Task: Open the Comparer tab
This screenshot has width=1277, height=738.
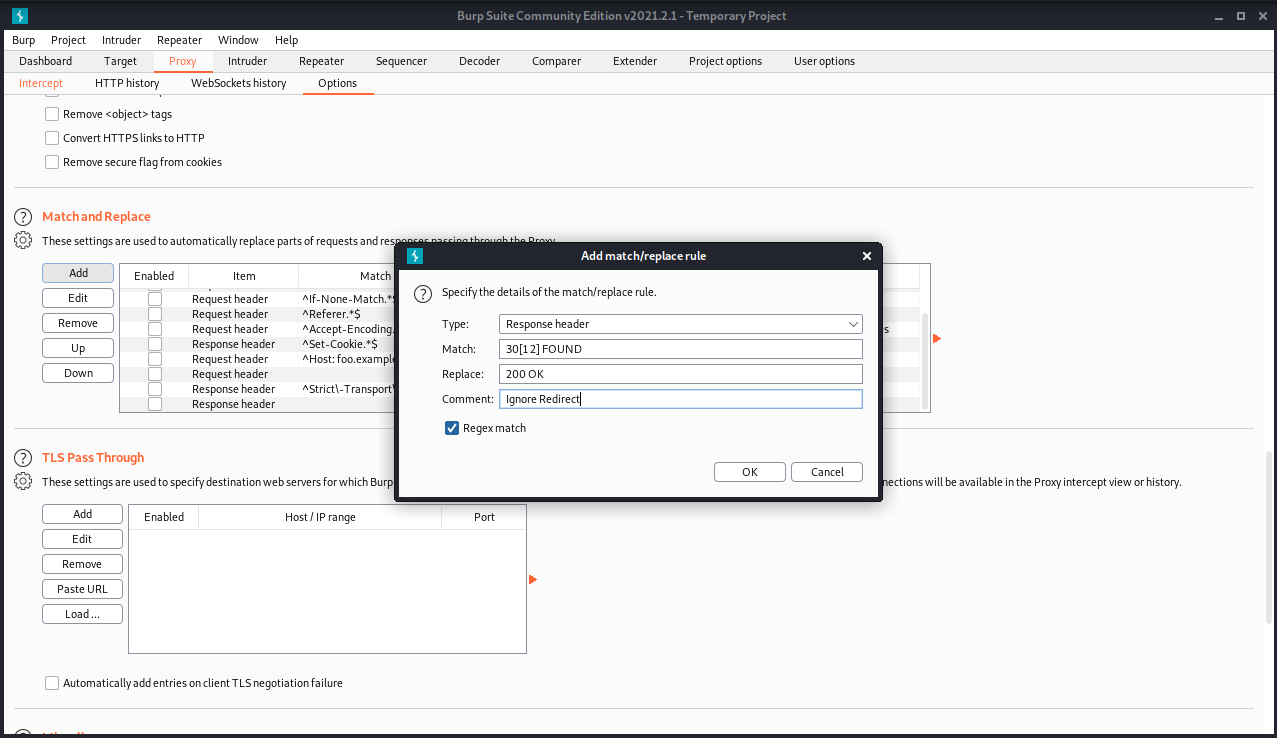Action: click(557, 61)
